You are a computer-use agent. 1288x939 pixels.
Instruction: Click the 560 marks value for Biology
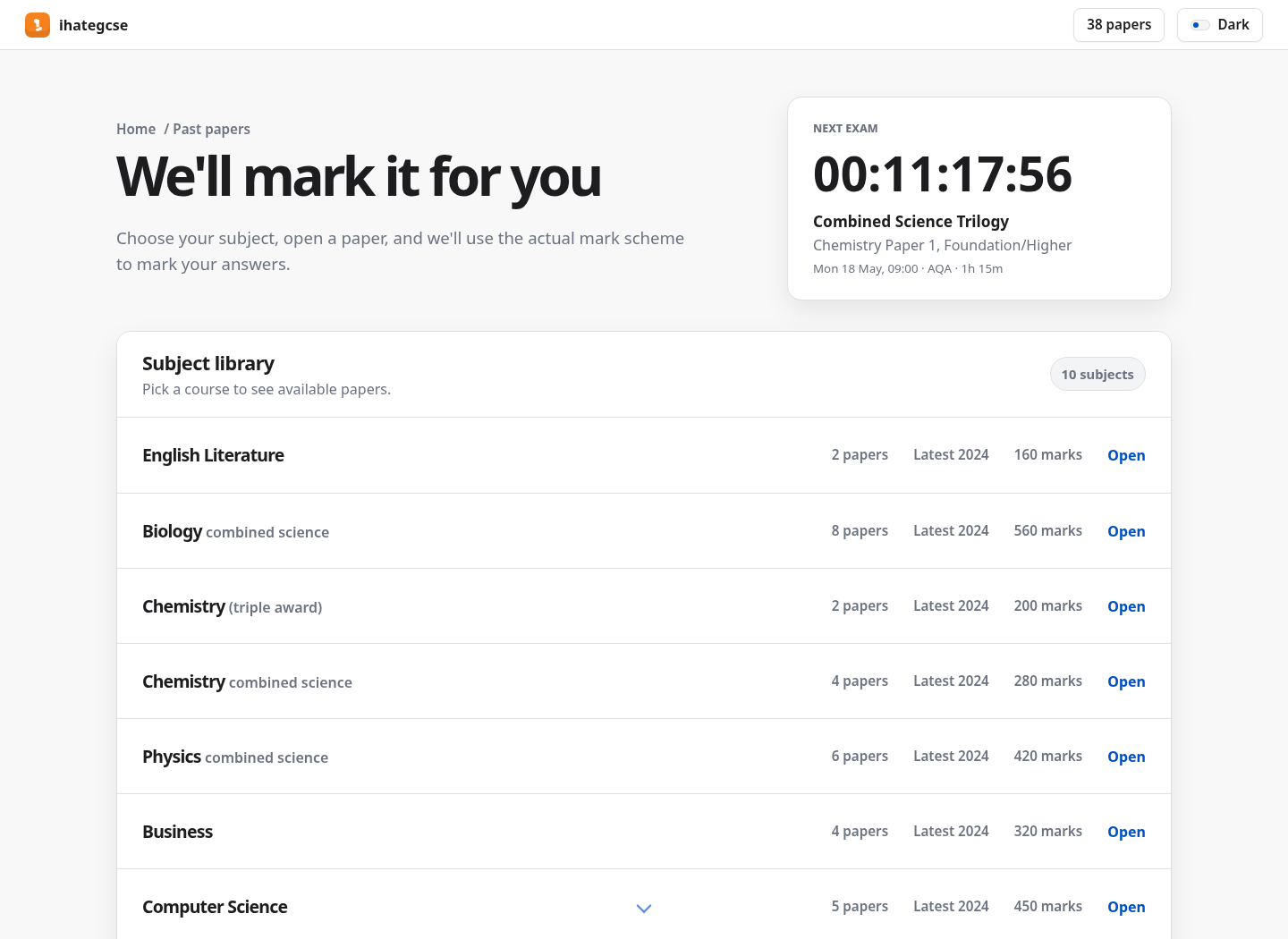tap(1047, 530)
